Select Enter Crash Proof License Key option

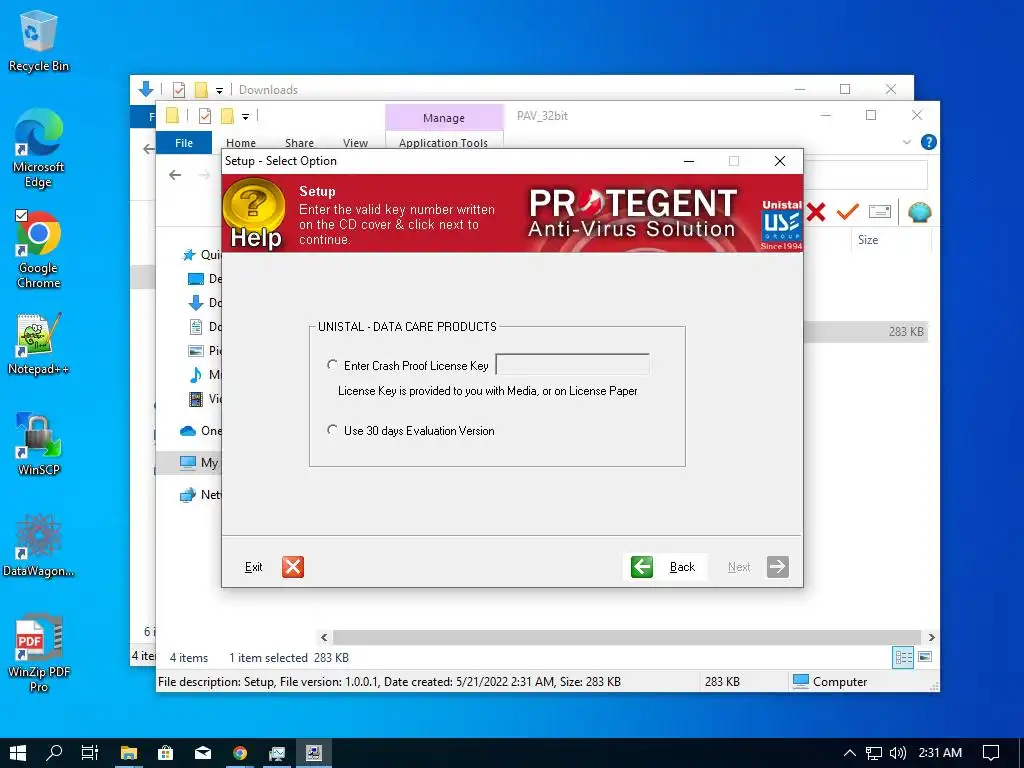(332, 365)
